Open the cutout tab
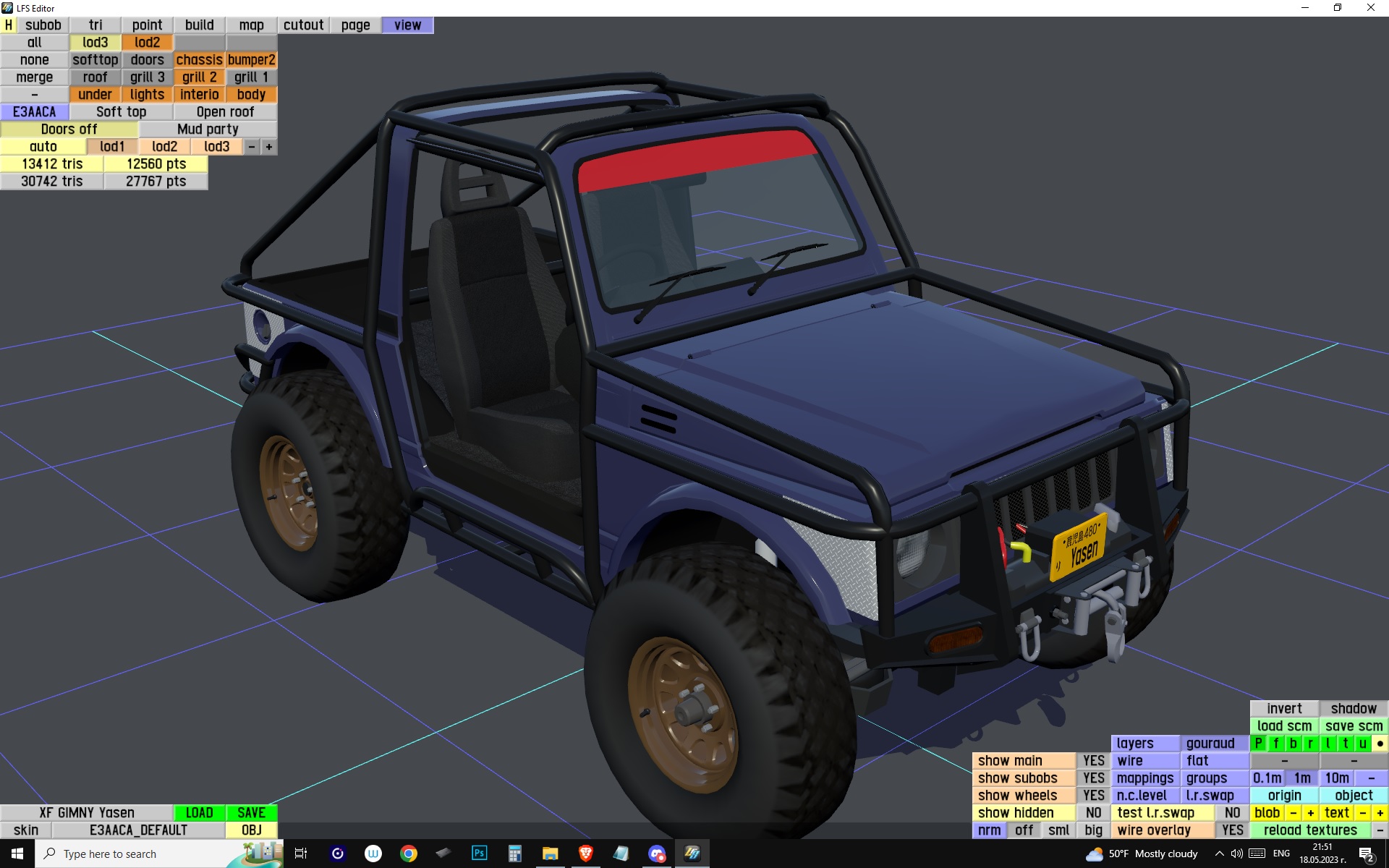The width and height of the screenshot is (1389, 868). pyautogui.click(x=303, y=25)
